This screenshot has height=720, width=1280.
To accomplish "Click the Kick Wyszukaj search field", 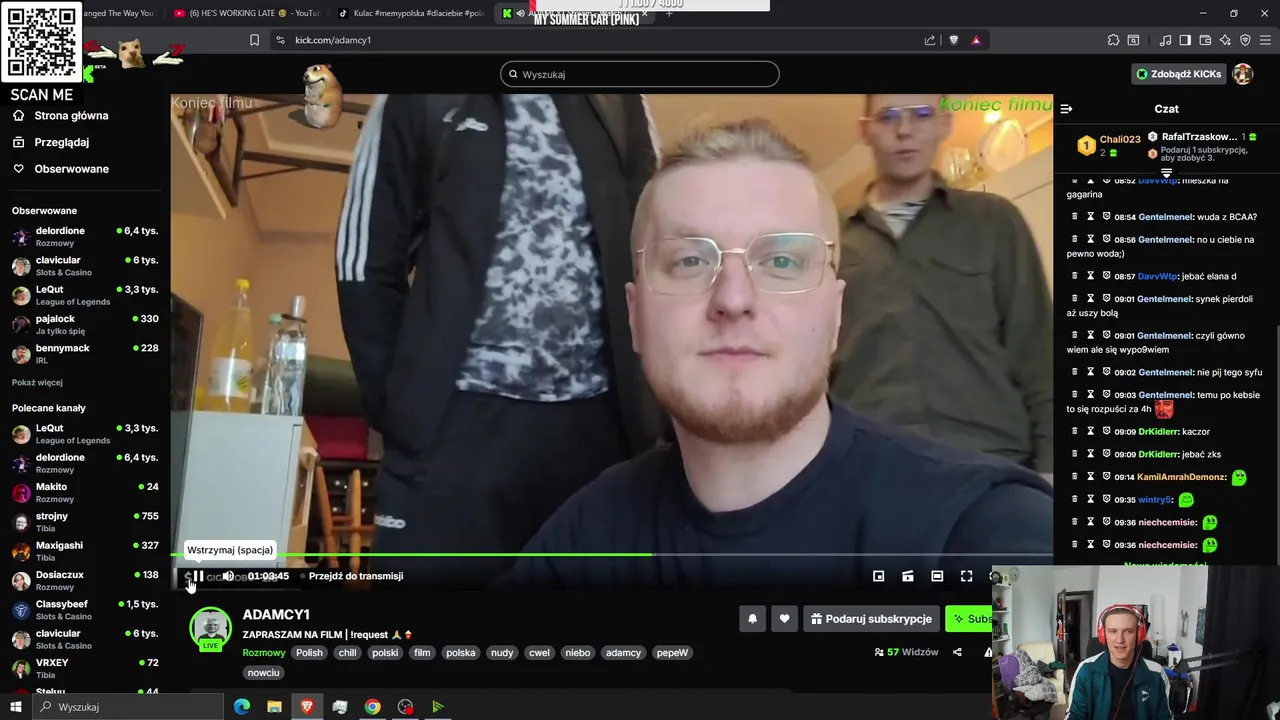I will (x=640, y=74).
